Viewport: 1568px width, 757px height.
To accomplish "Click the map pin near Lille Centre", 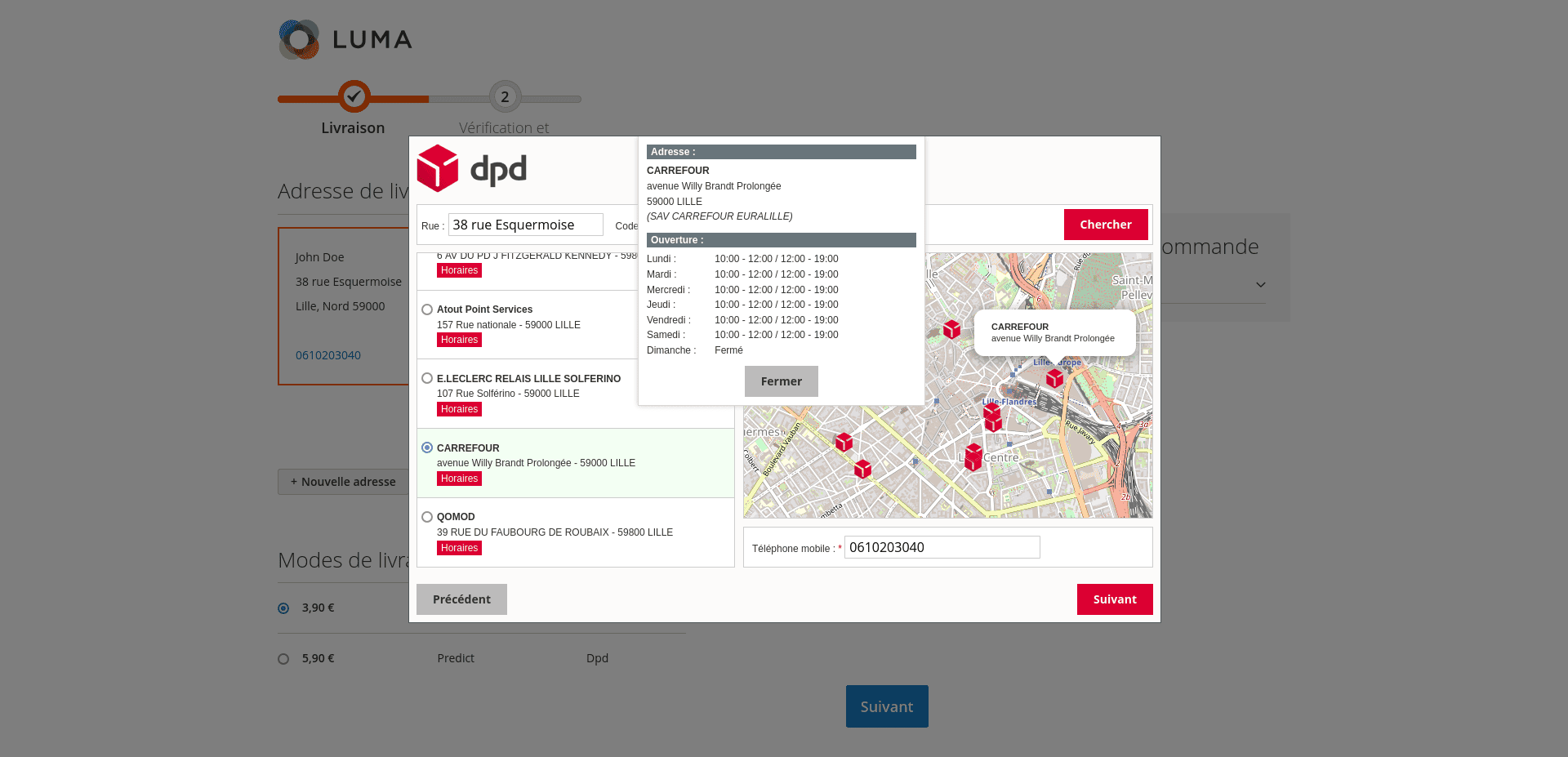I will (x=973, y=457).
